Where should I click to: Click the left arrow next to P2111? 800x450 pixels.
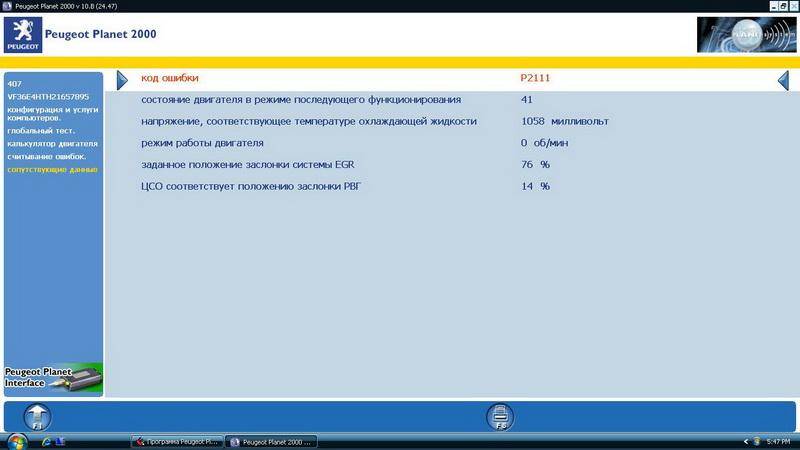coord(783,80)
